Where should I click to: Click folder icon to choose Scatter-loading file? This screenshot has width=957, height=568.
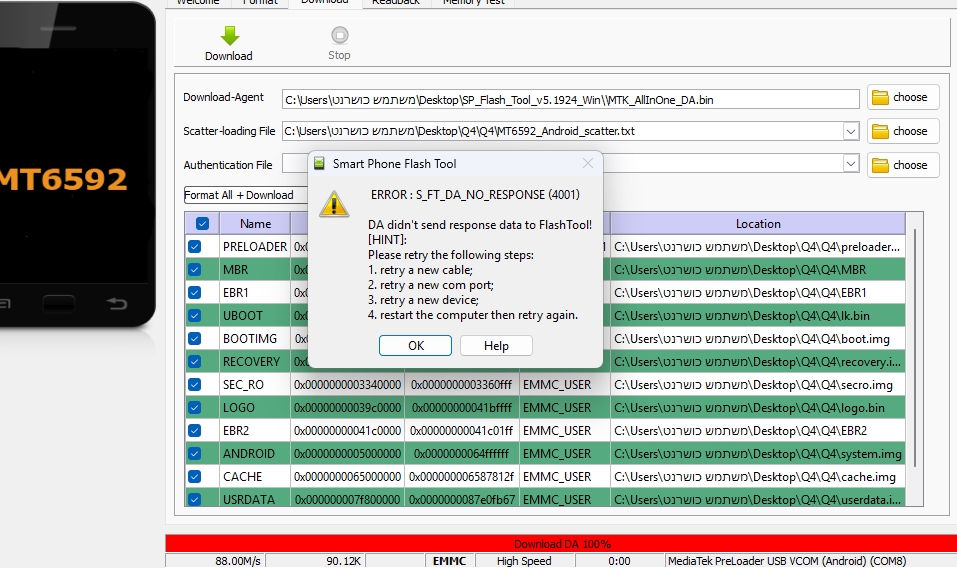click(880, 131)
